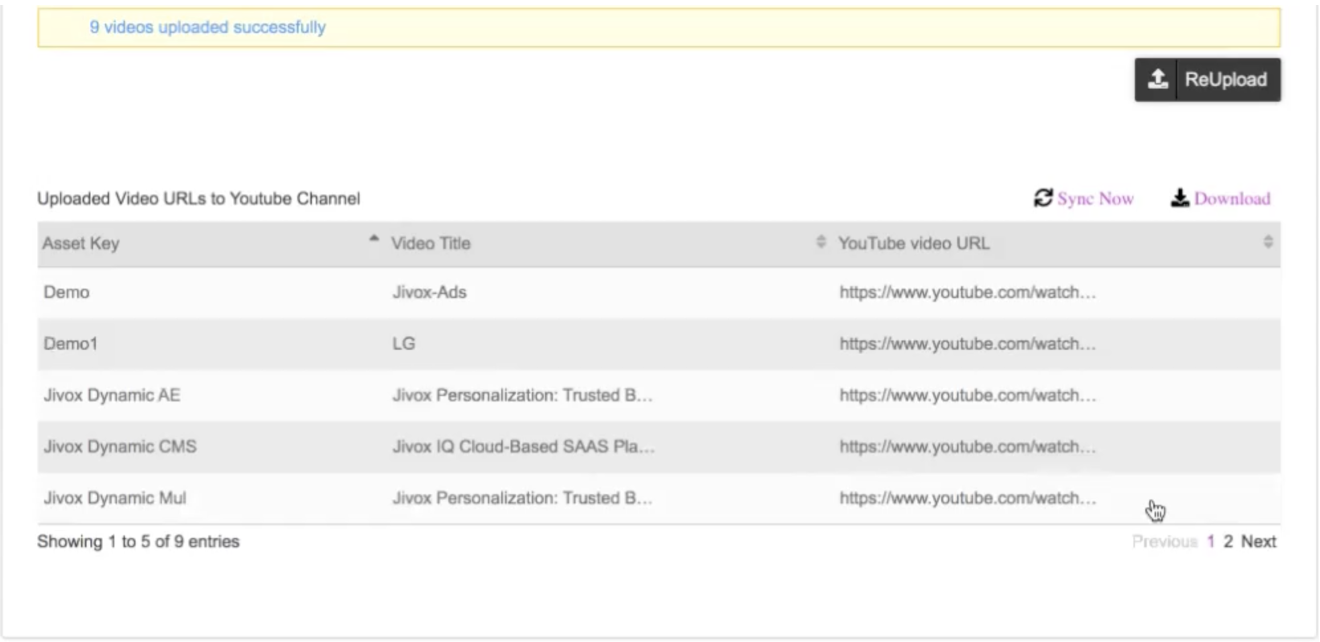Click the LG video title cell
The image size is (1320, 642).
(x=403, y=344)
